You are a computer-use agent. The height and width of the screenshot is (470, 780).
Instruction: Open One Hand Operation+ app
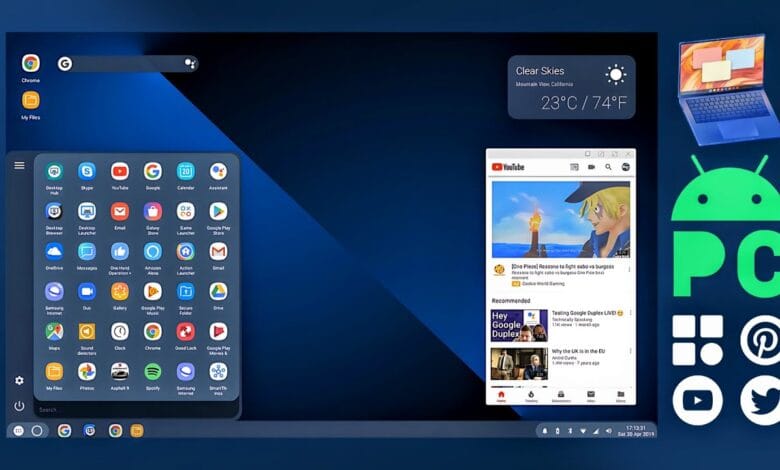120,251
